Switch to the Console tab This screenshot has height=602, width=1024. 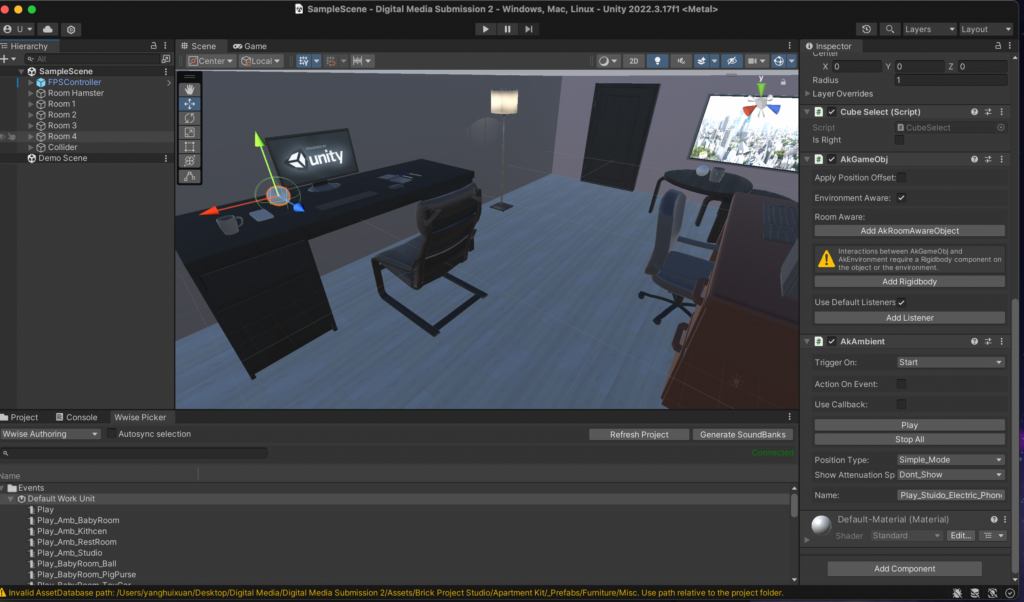[81, 417]
